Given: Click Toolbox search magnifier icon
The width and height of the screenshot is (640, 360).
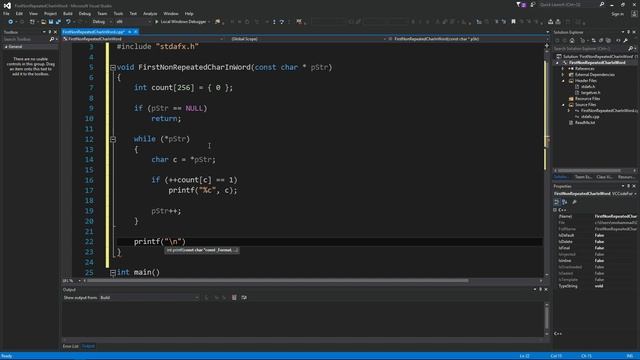Looking at the screenshot, I should coord(52,39).
